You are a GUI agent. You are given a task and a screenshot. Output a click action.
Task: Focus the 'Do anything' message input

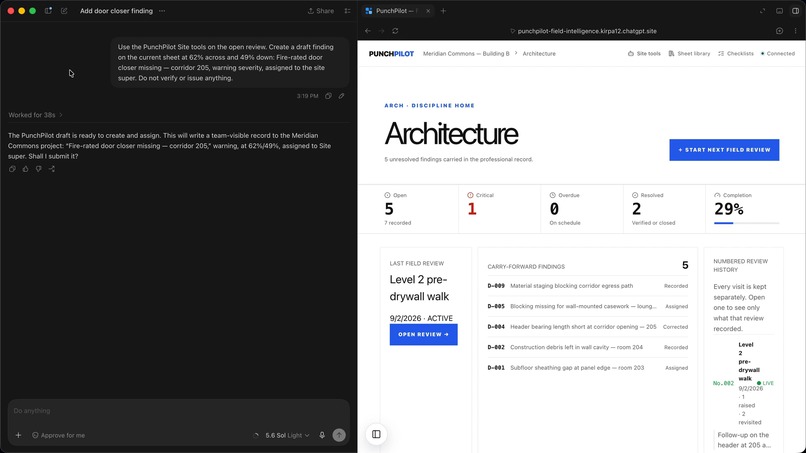[x=178, y=411]
